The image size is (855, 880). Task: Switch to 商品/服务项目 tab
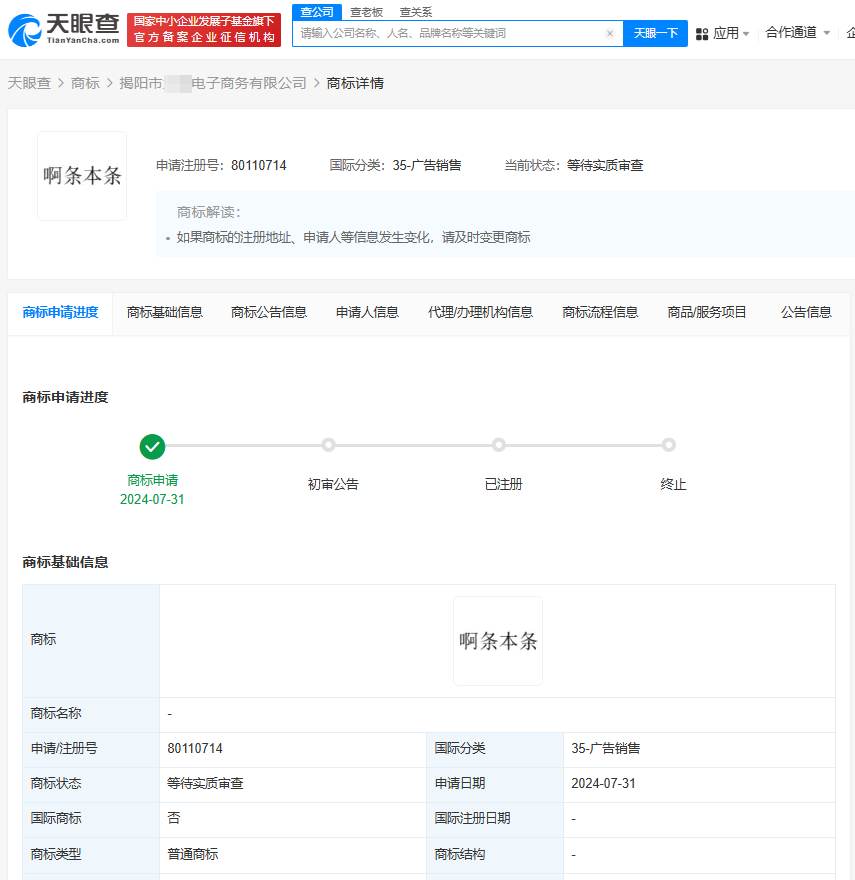point(707,313)
